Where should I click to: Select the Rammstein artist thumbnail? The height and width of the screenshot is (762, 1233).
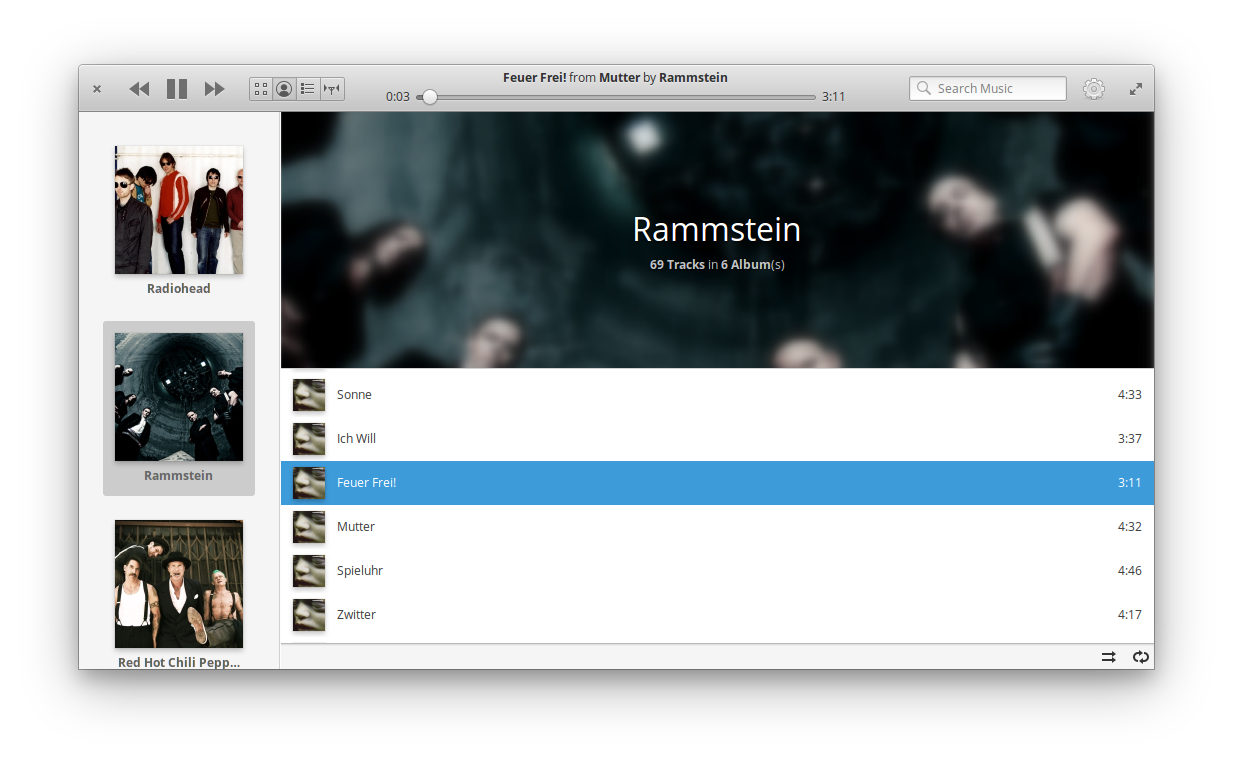pos(179,397)
